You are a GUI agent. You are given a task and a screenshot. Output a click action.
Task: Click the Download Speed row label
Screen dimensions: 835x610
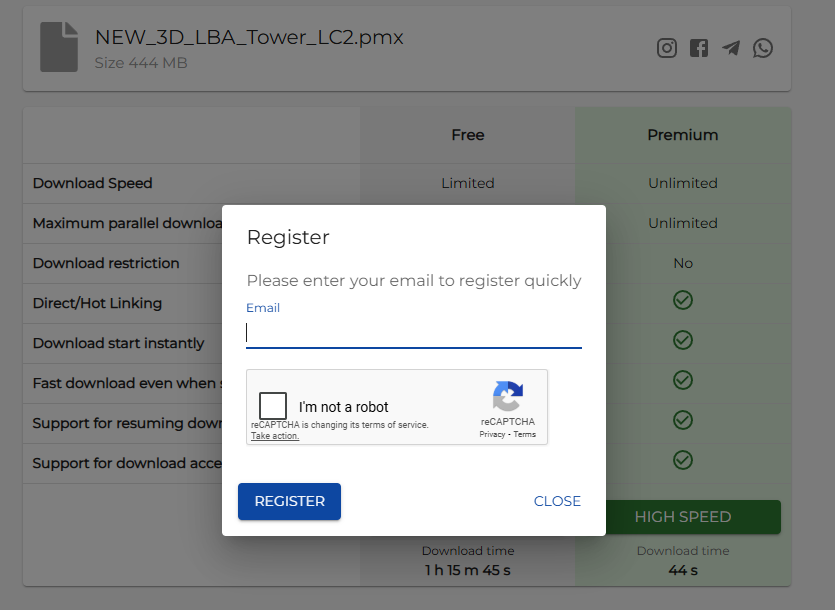93,183
